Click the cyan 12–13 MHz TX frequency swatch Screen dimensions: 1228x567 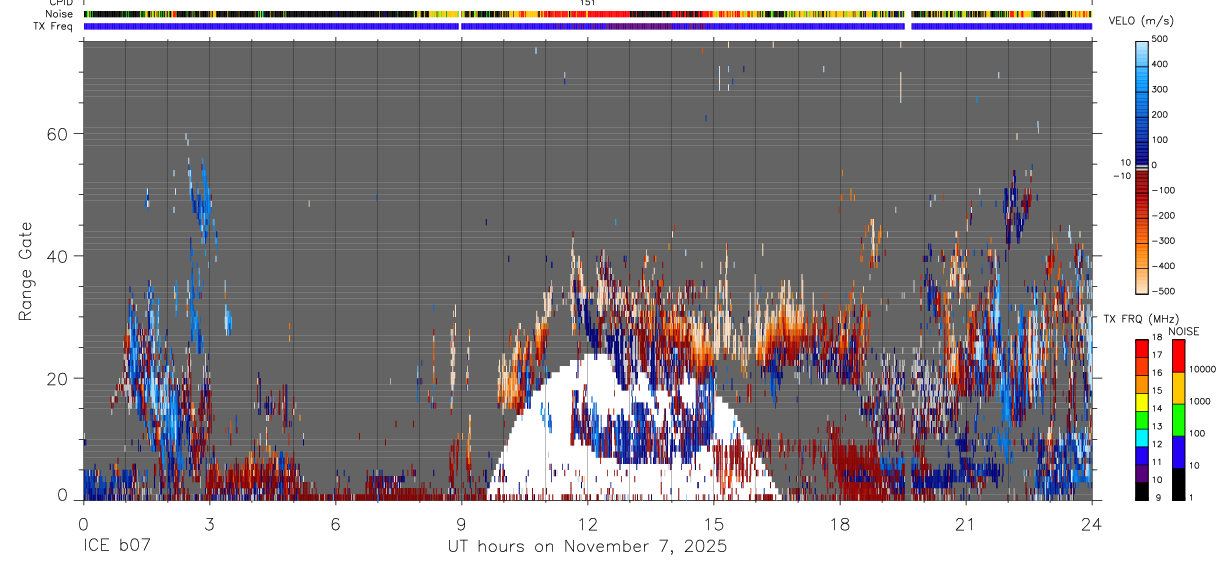(x=1142, y=437)
